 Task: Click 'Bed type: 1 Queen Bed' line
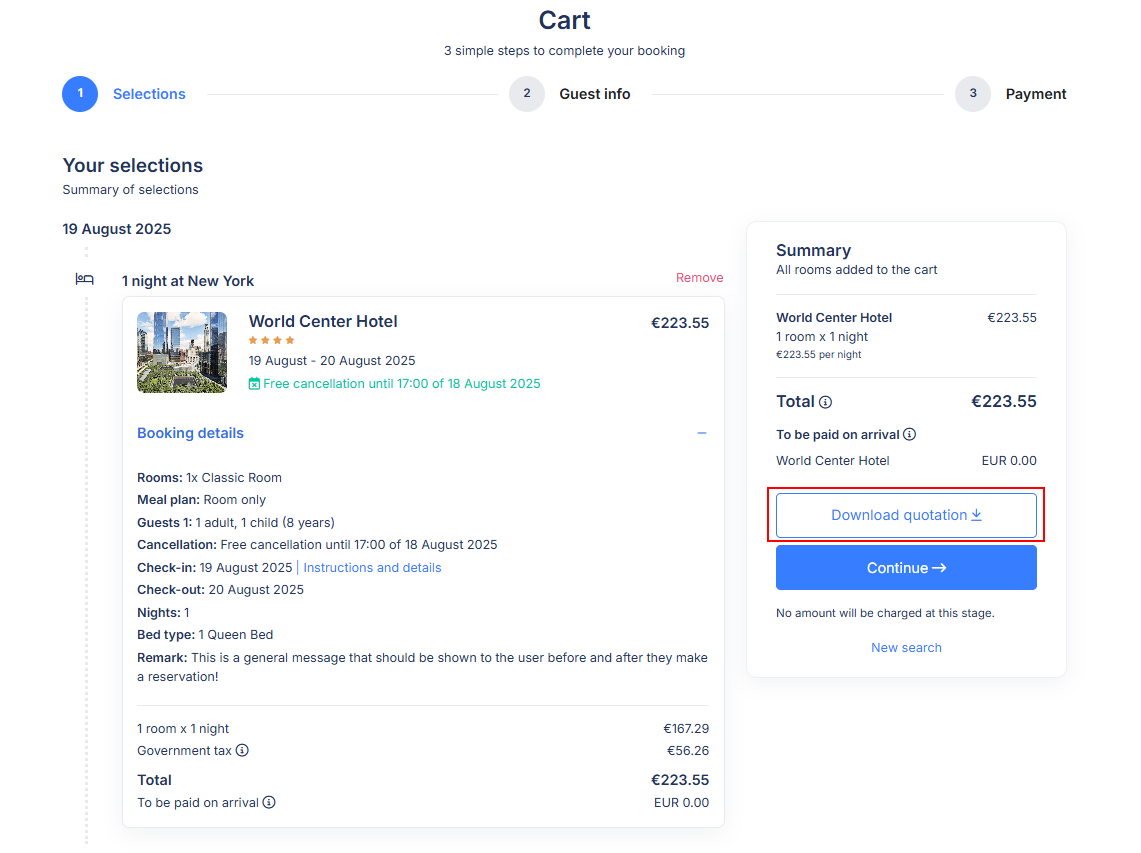[x=205, y=635]
